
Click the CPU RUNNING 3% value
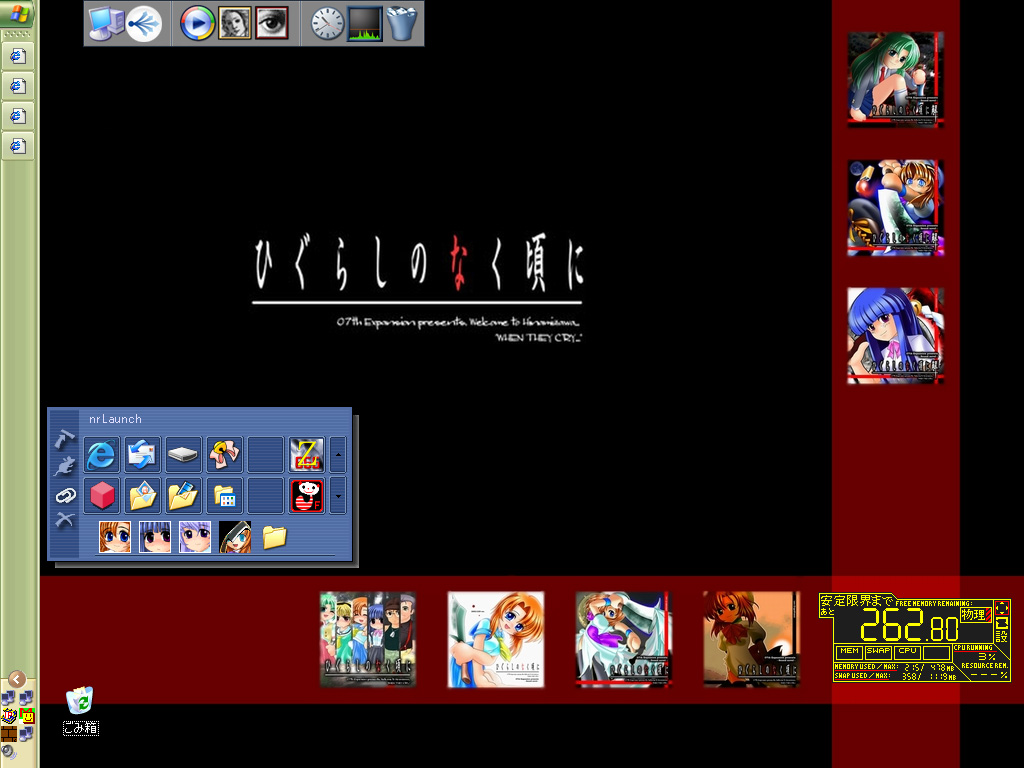point(987,656)
